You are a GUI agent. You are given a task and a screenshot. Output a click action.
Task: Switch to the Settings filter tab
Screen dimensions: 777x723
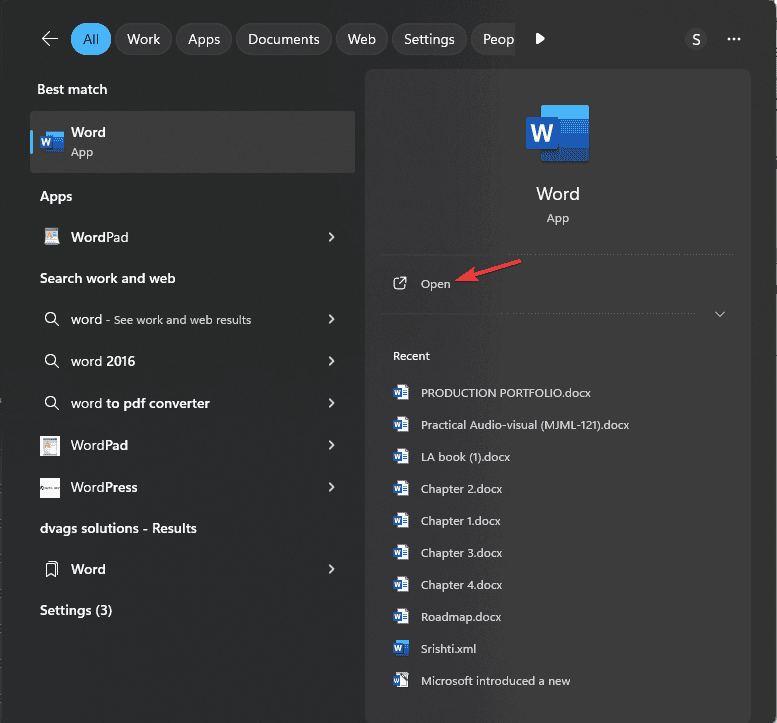click(x=429, y=39)
